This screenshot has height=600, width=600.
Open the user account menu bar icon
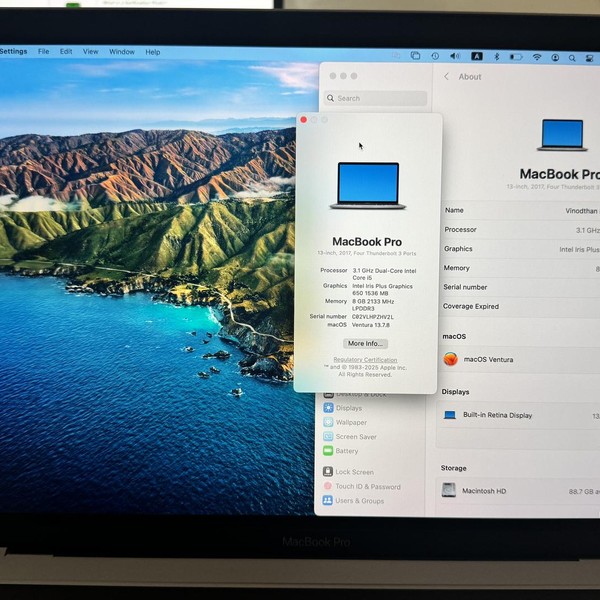555,57
